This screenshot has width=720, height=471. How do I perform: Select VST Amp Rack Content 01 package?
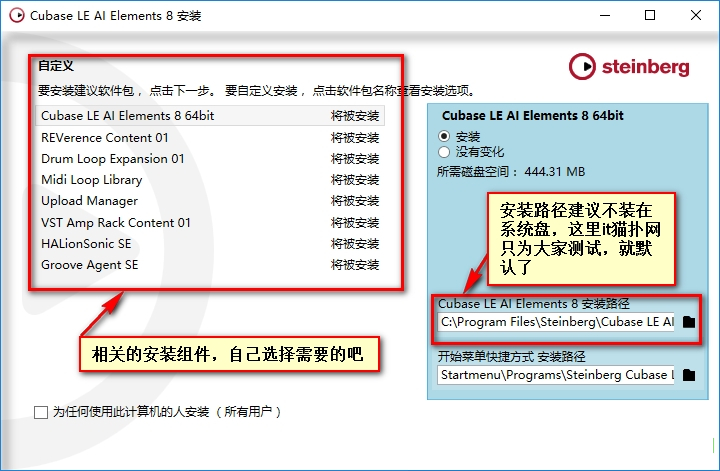point(210,223)
